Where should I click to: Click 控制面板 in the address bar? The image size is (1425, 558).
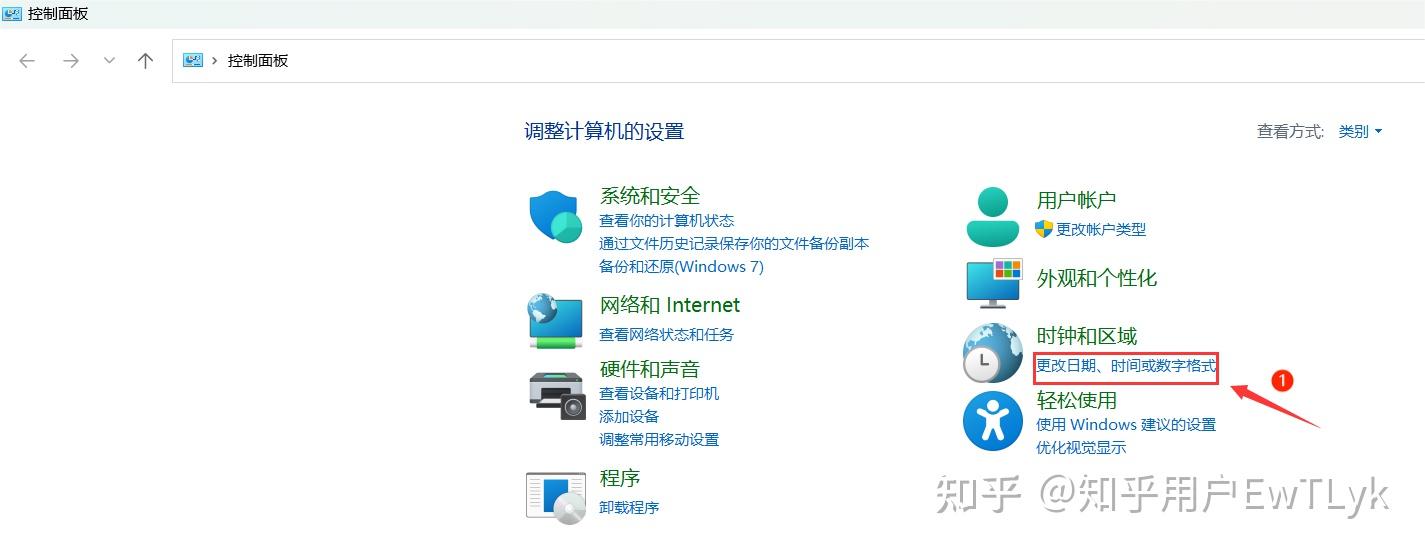point(258,61)
